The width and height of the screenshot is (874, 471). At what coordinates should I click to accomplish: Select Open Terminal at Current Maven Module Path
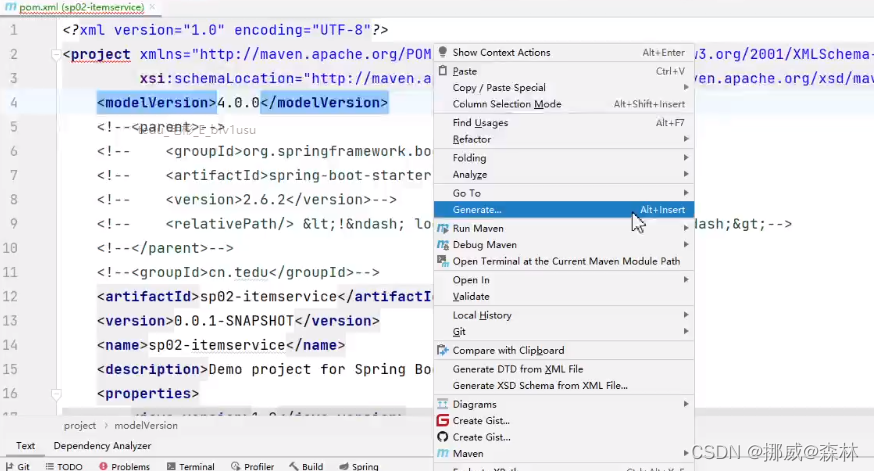click(x=564, y=261)
